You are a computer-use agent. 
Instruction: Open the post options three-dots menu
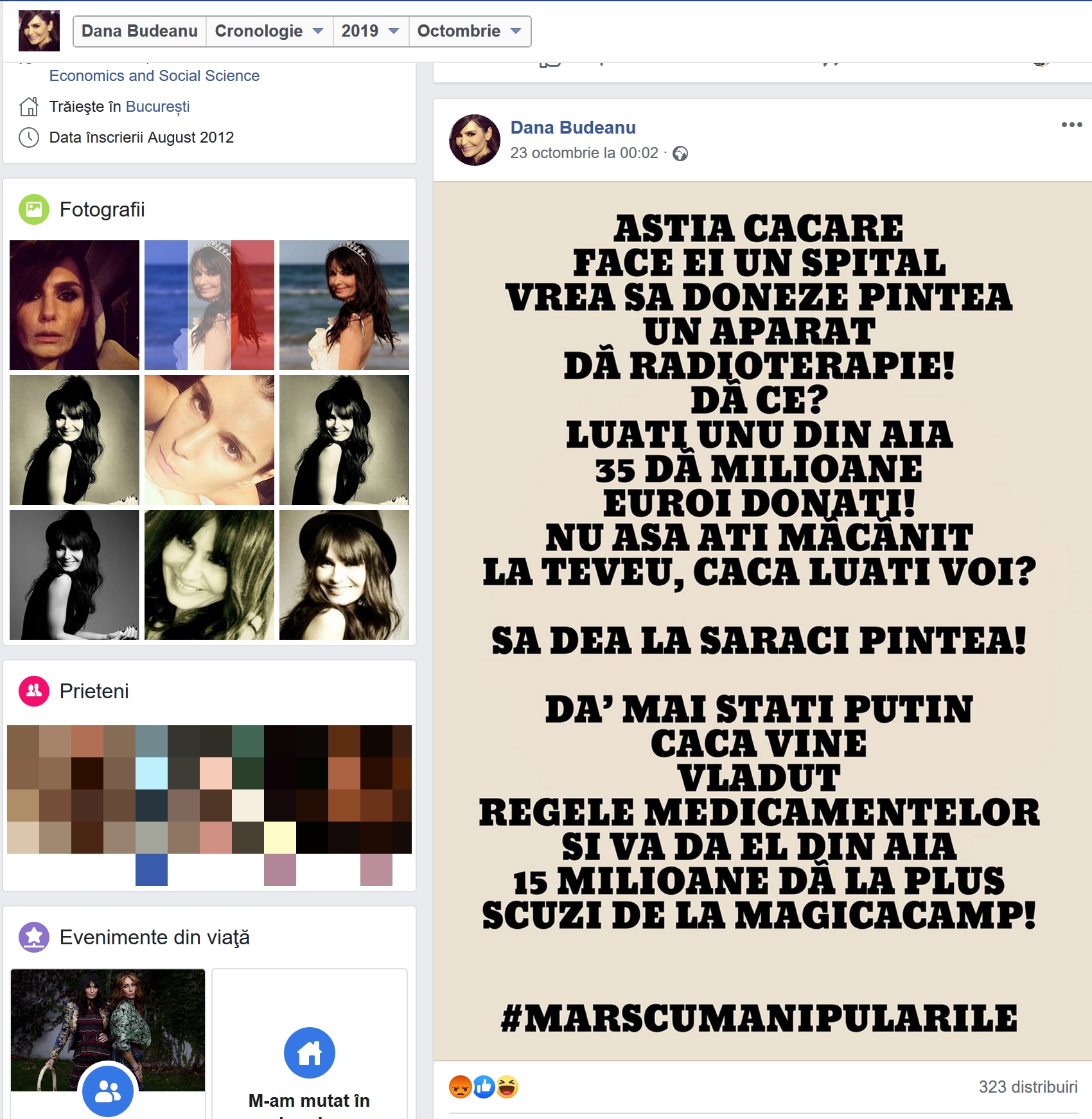coord(1071,125)
